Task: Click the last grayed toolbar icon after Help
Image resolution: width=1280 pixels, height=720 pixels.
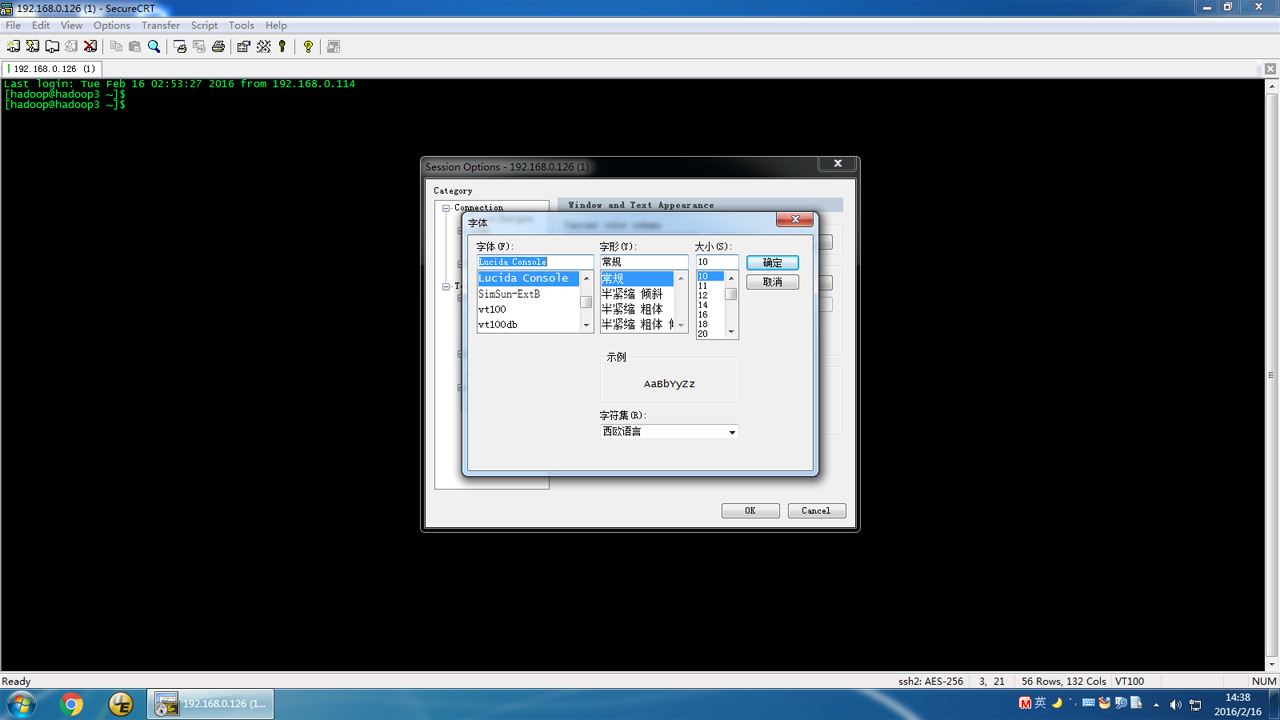Action: (334, 46)
